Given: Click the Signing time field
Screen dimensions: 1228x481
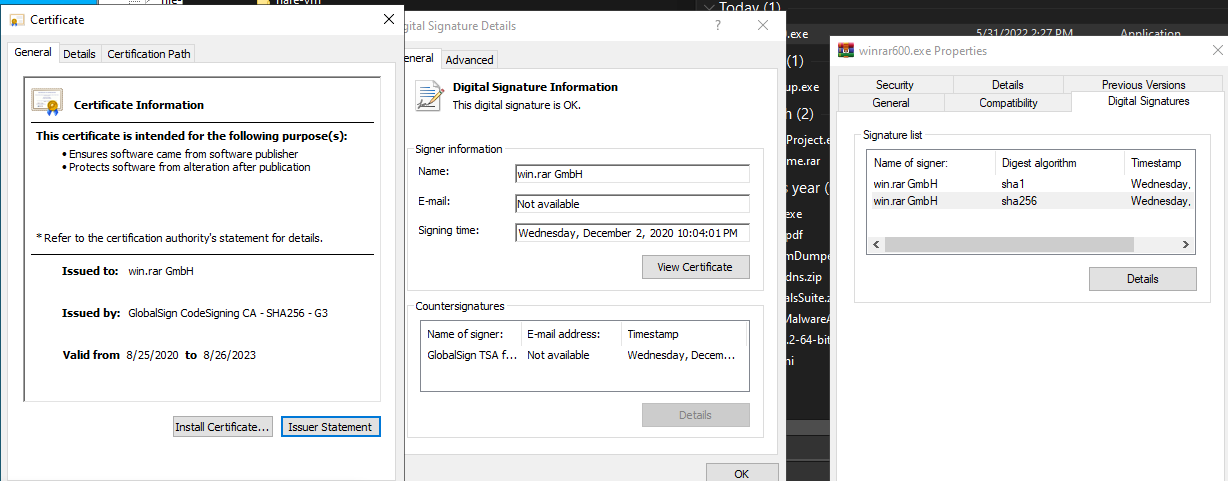Looking at the screenshot, I should point(632,233).
